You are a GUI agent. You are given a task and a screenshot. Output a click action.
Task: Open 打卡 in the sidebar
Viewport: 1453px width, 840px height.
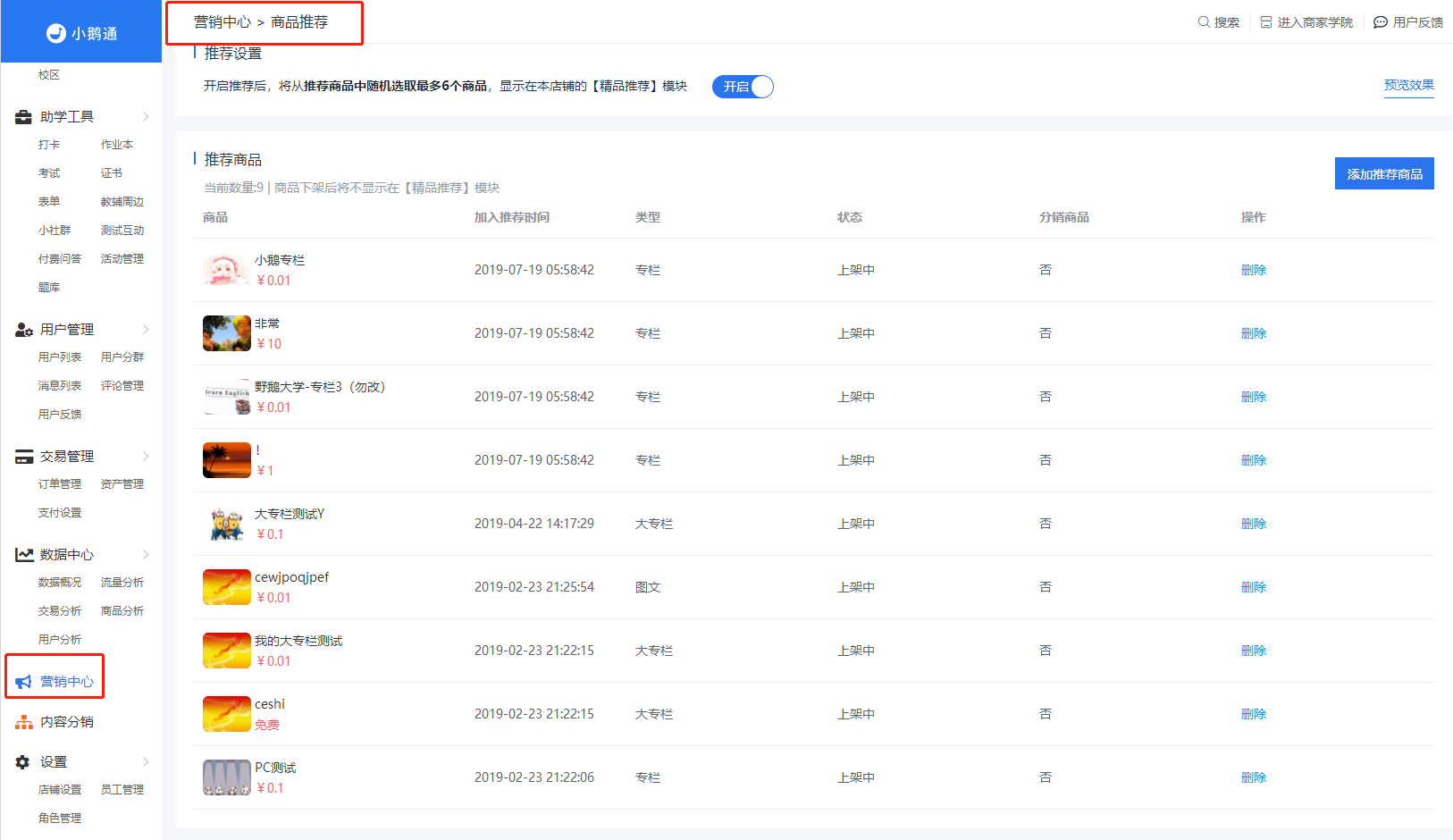pyautogui.click(x=49, y=145)
